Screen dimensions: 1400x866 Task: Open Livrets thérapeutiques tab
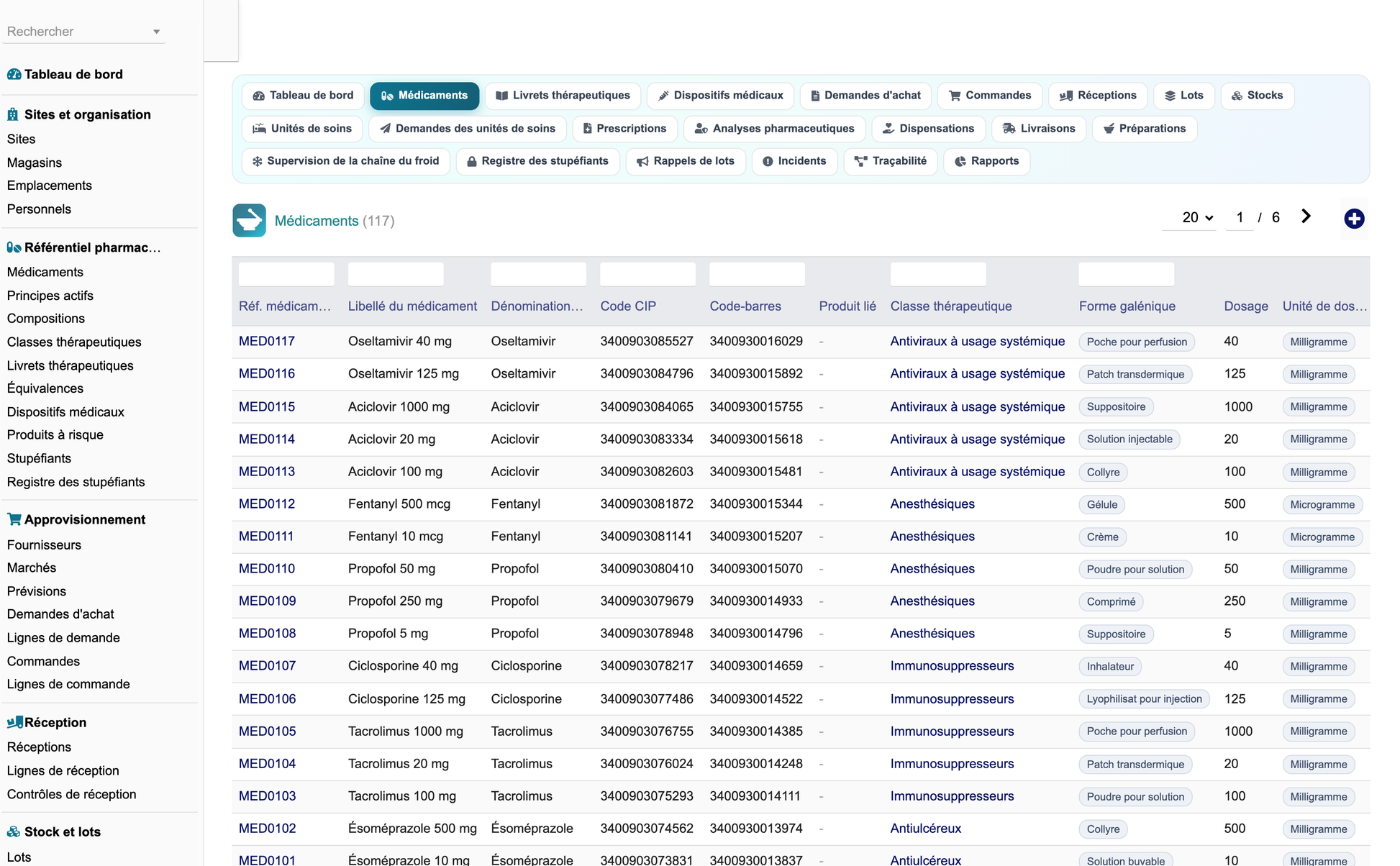click(x=563, y=96)
